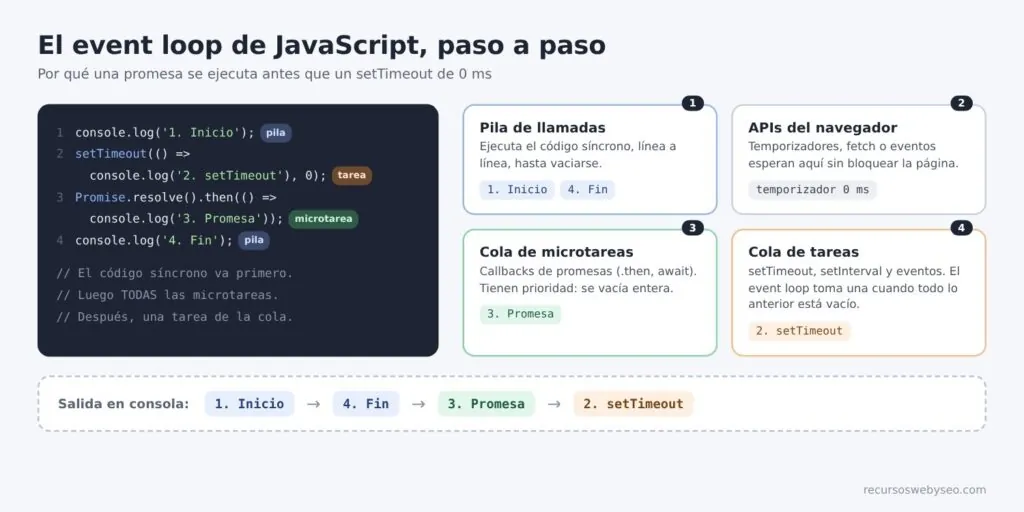The width and height of the screenshot is (1024, 512).
Task: Select the 'Promise.resolve().then(() =>' code line
Action: coord(176,197)
